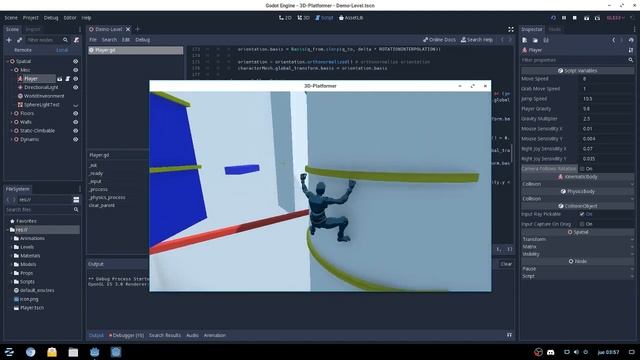Open Online Docs from script editor
The height and width of the screenshot is (360, 640).
[x=439, y=40]
